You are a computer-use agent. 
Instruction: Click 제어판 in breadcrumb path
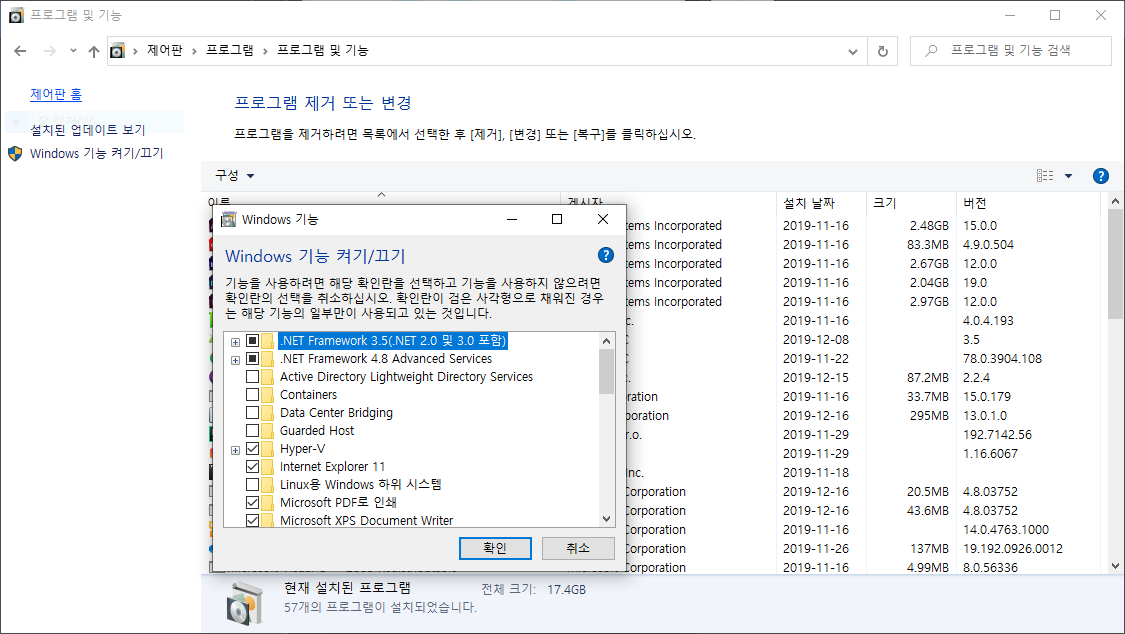(165, 50)
